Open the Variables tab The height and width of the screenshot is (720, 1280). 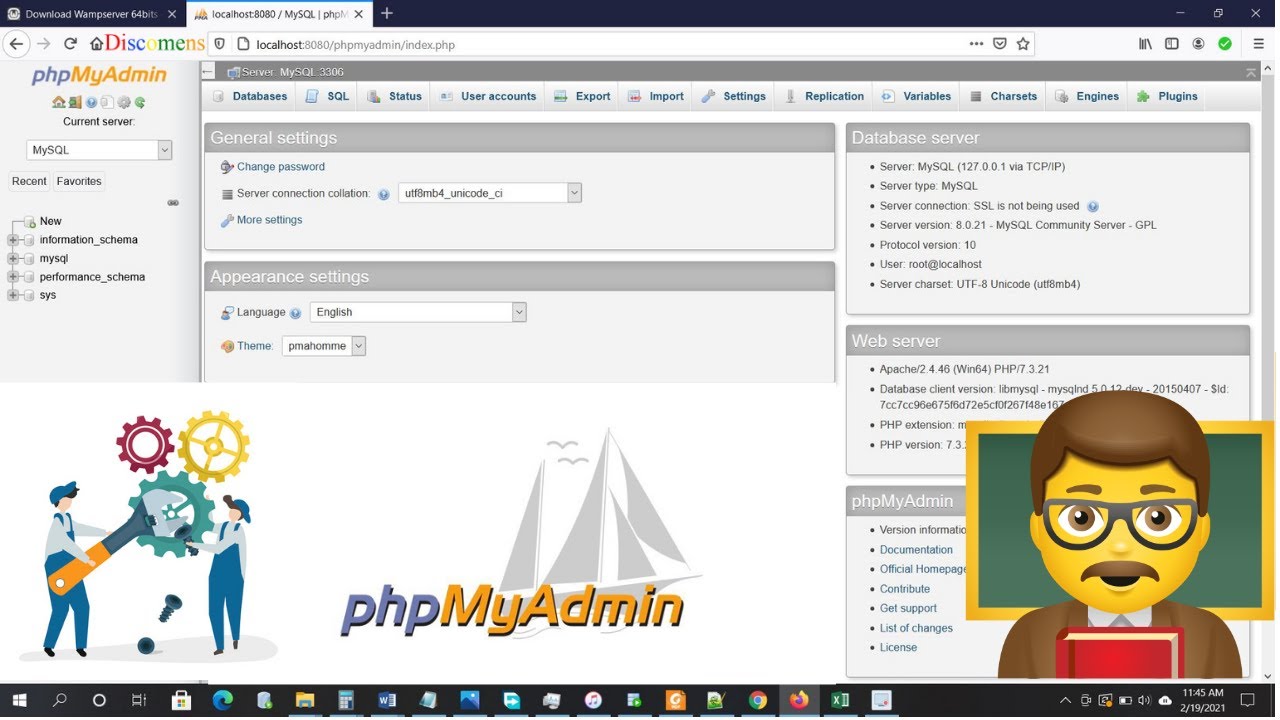(x=916, y=96)
